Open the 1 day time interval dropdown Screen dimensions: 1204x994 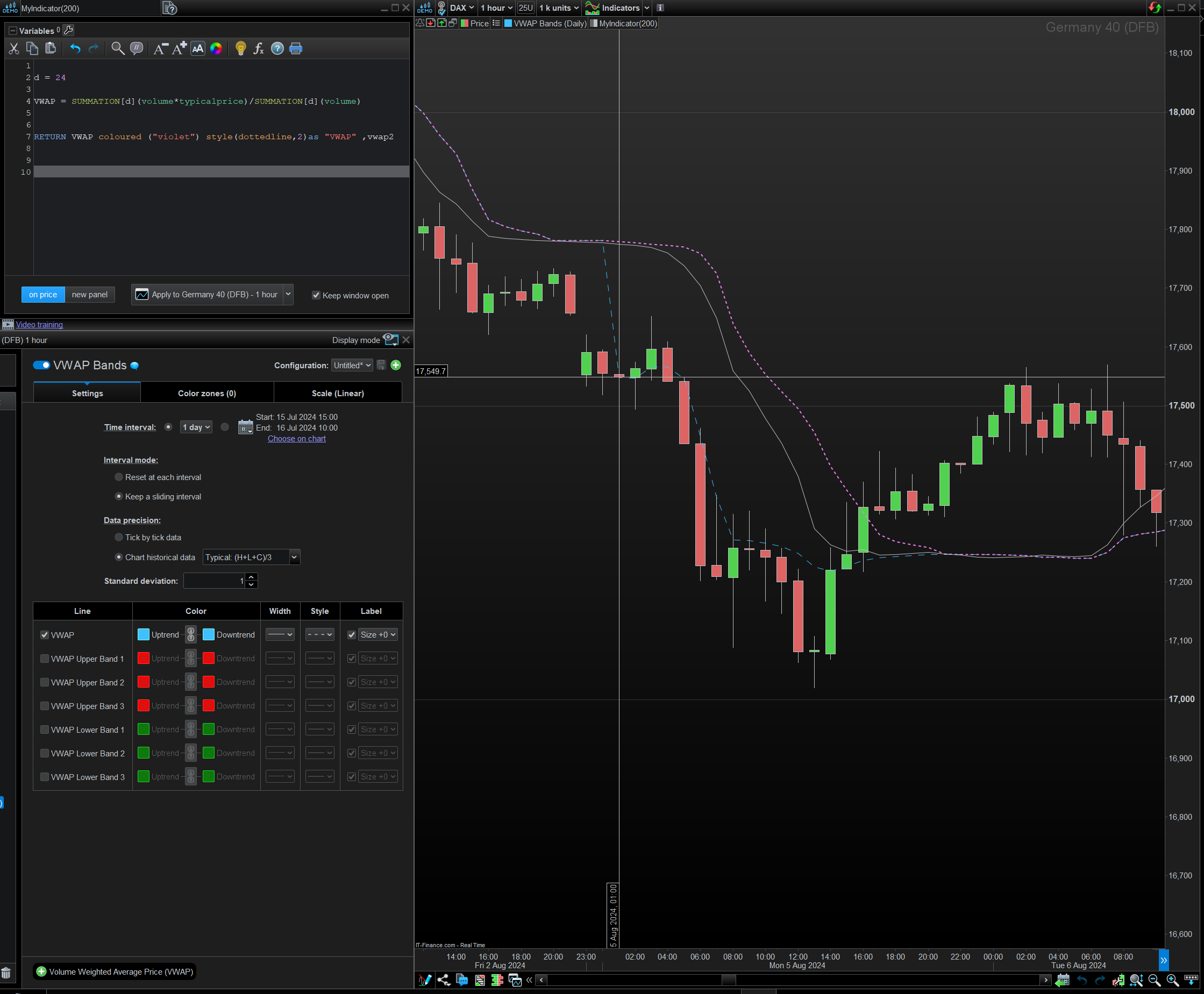(196, 427)
